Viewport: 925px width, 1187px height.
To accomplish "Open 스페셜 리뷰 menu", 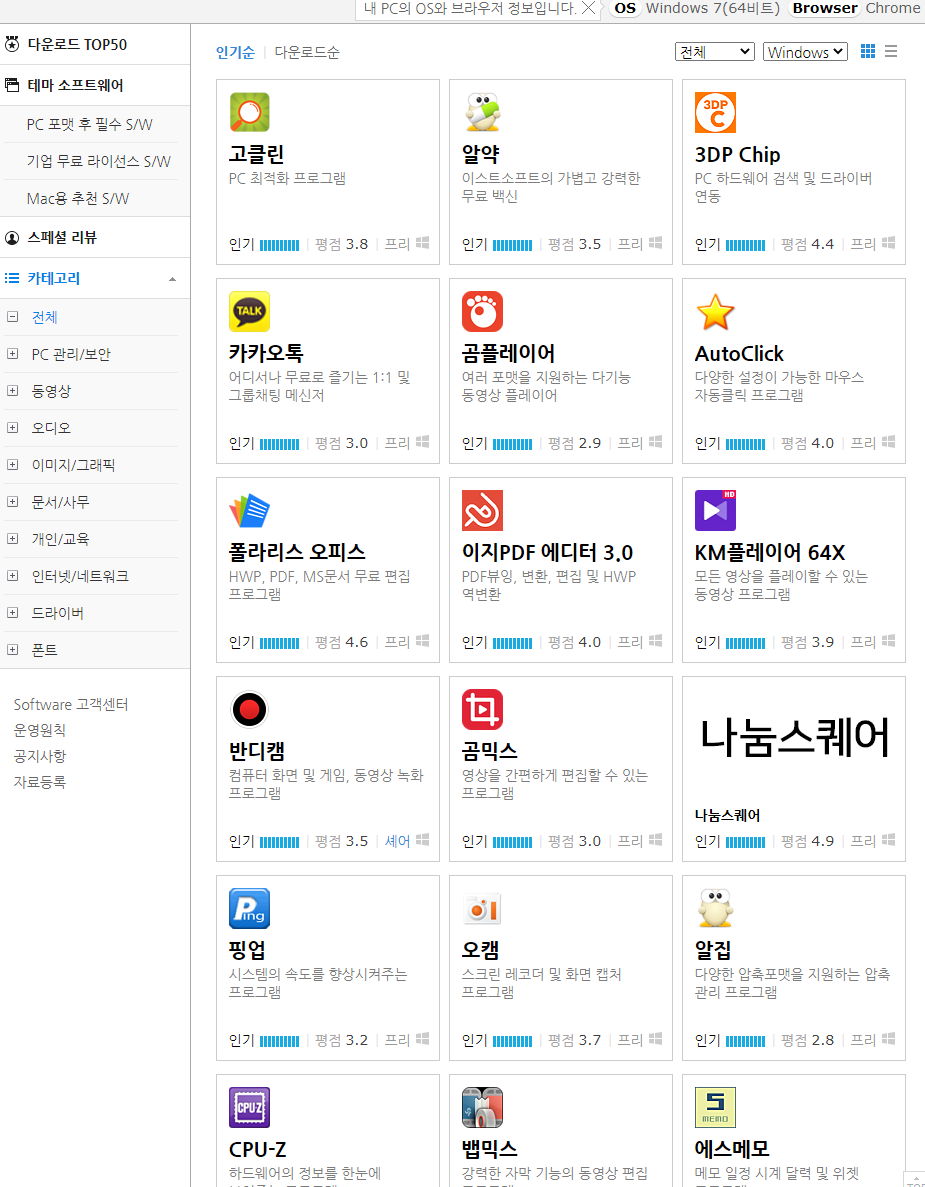I will (x=62, y=238).
